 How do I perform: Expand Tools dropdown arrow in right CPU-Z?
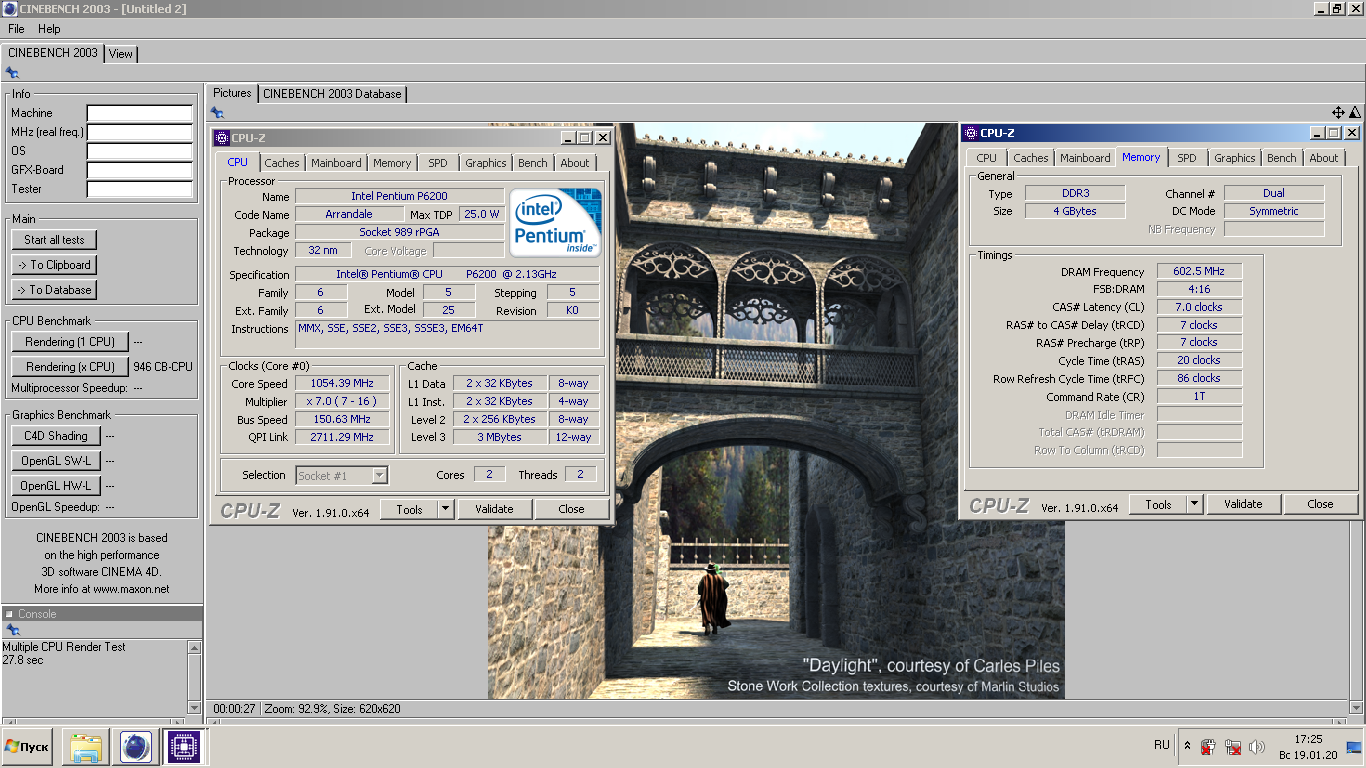pos(1194,504)
